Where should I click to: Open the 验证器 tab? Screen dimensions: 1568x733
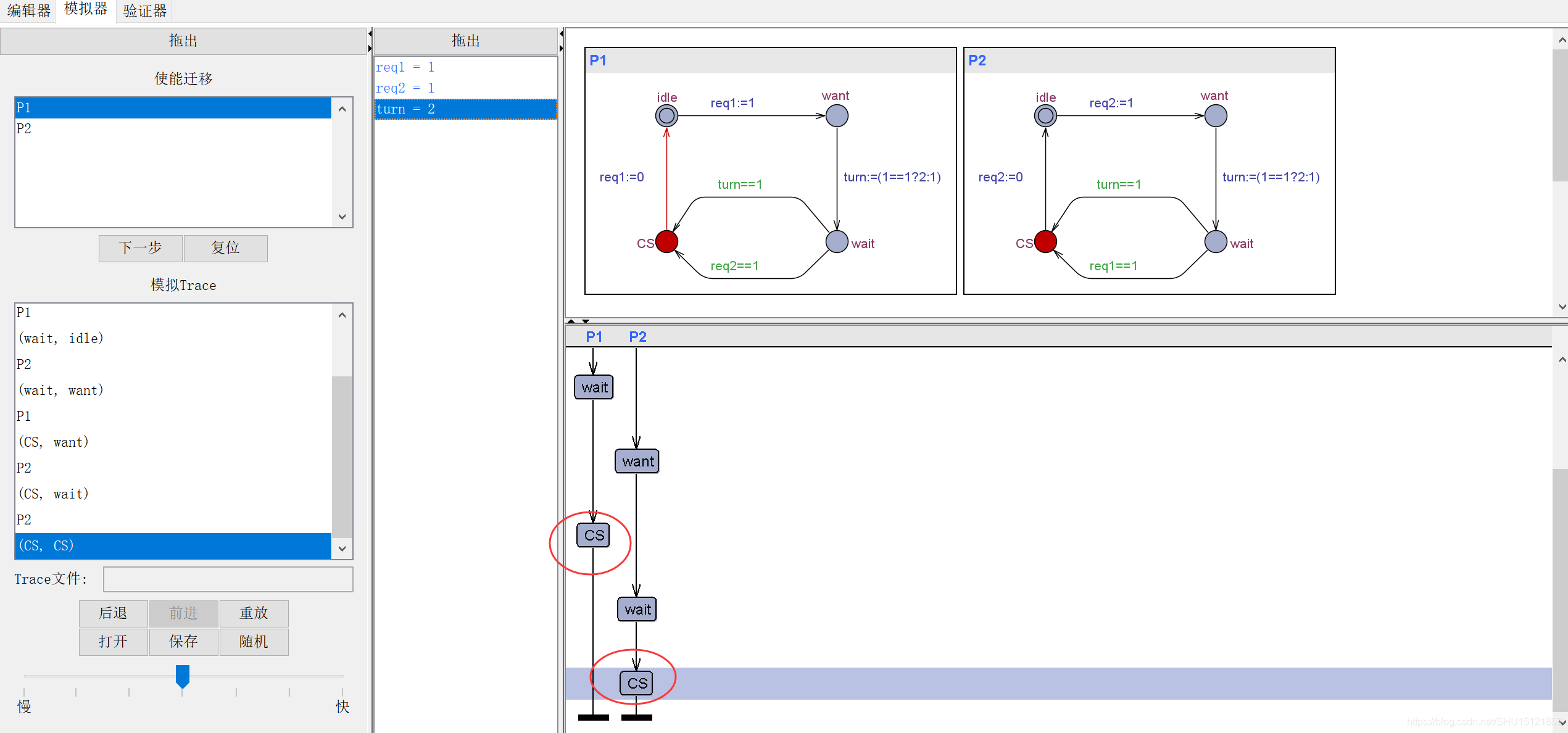coord(144,10)
